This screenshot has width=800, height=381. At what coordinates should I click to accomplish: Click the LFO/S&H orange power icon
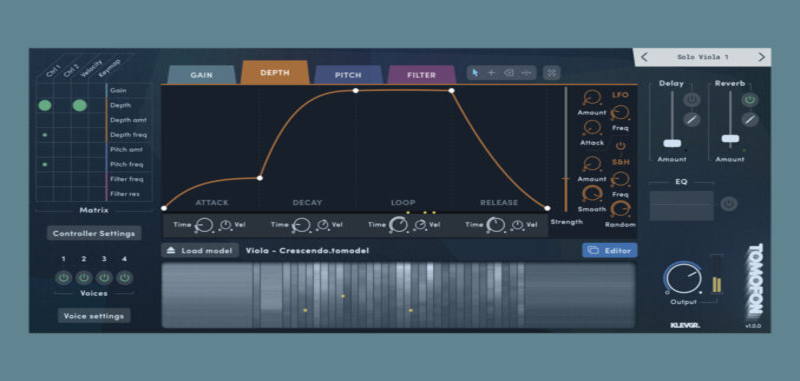tap(620, 146)
